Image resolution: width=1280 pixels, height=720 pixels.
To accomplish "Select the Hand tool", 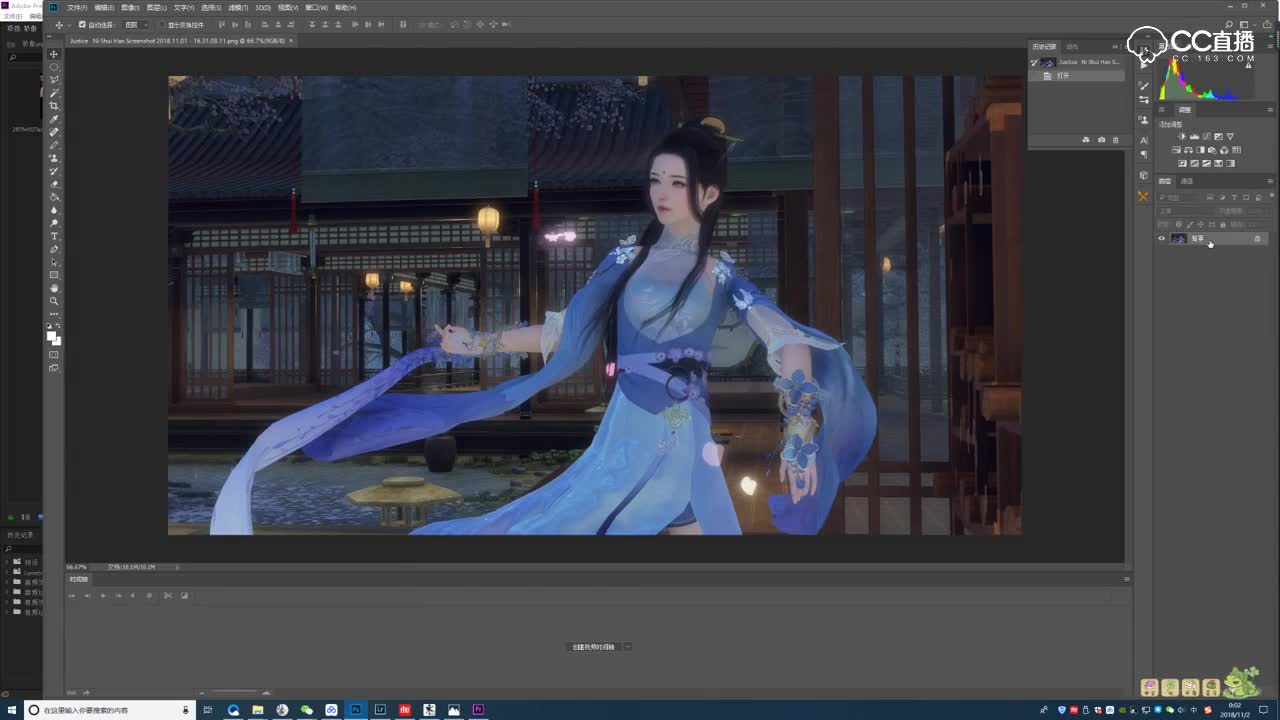I will coord(54,288).
